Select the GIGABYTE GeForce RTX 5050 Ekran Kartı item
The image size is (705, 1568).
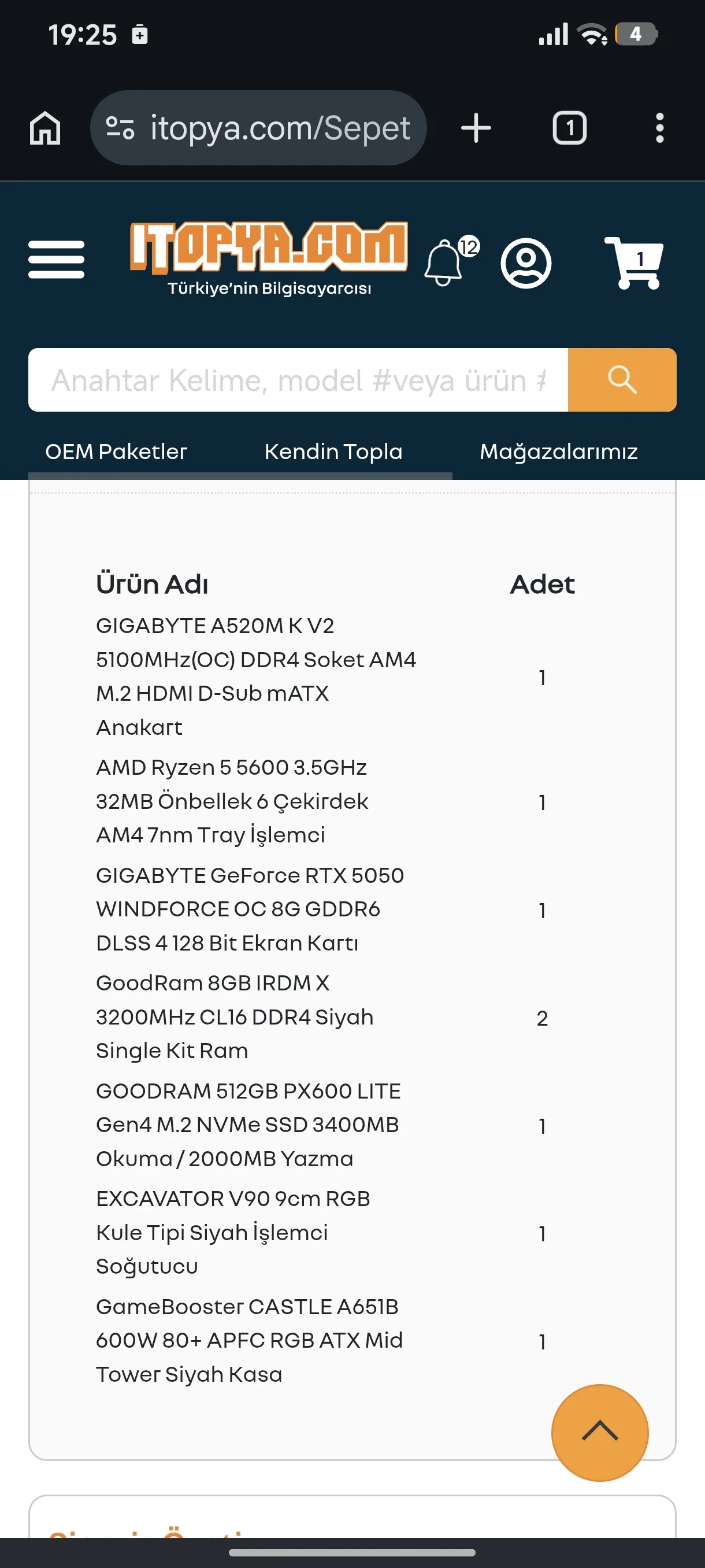[x=250, y=909]
